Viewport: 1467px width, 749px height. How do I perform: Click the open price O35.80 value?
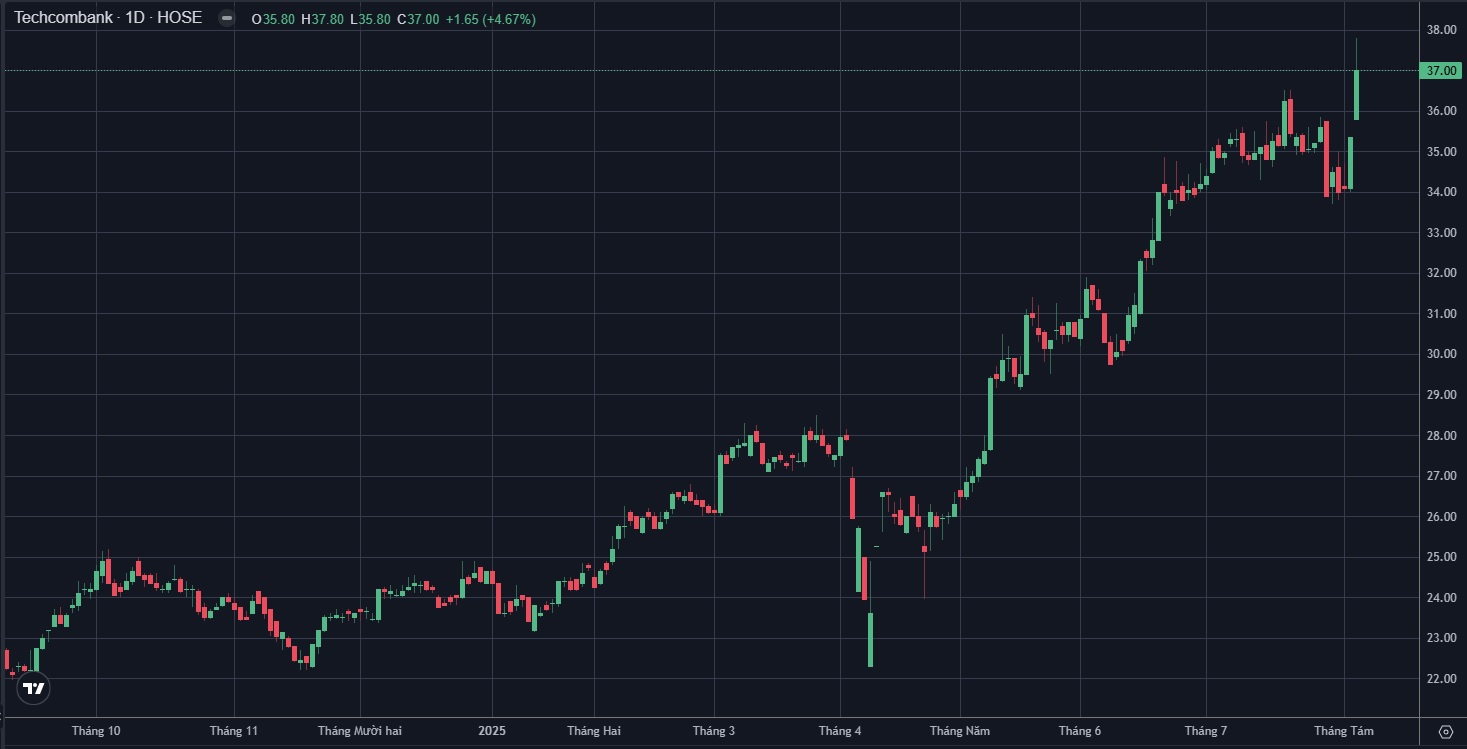[x=273, y=19]
